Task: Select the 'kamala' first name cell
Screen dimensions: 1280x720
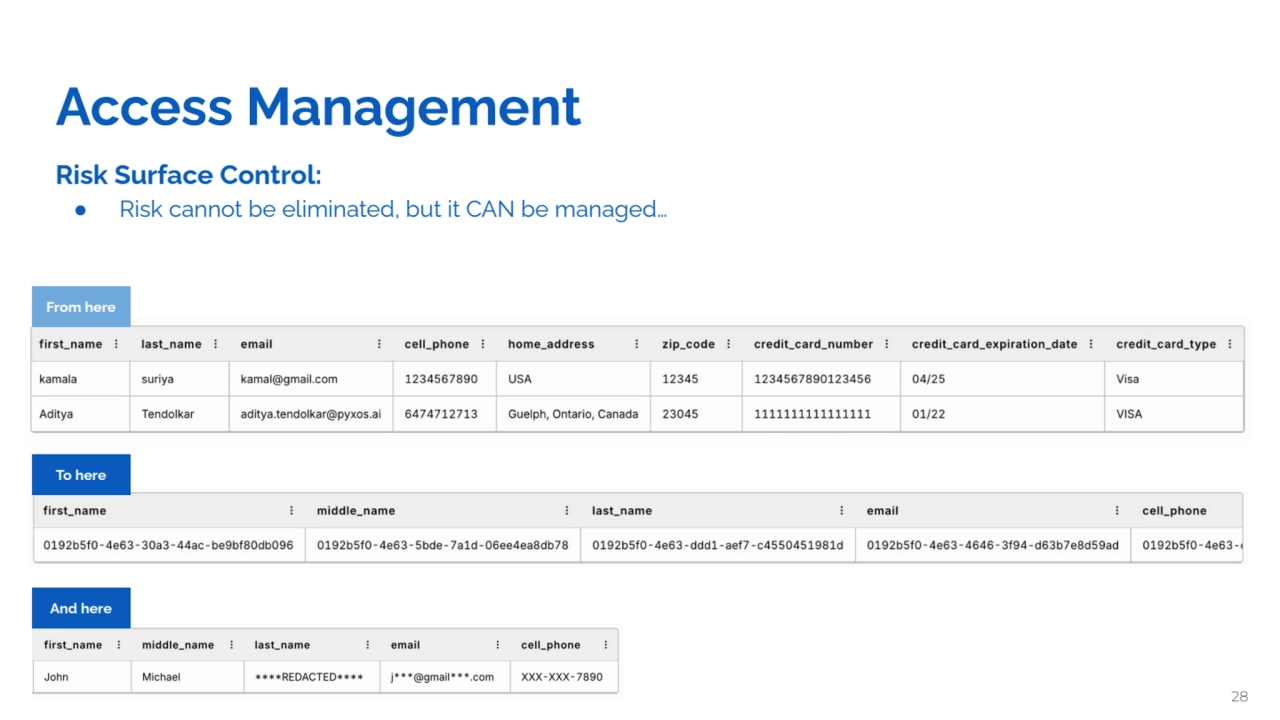Action: click(x=81, y=379)
